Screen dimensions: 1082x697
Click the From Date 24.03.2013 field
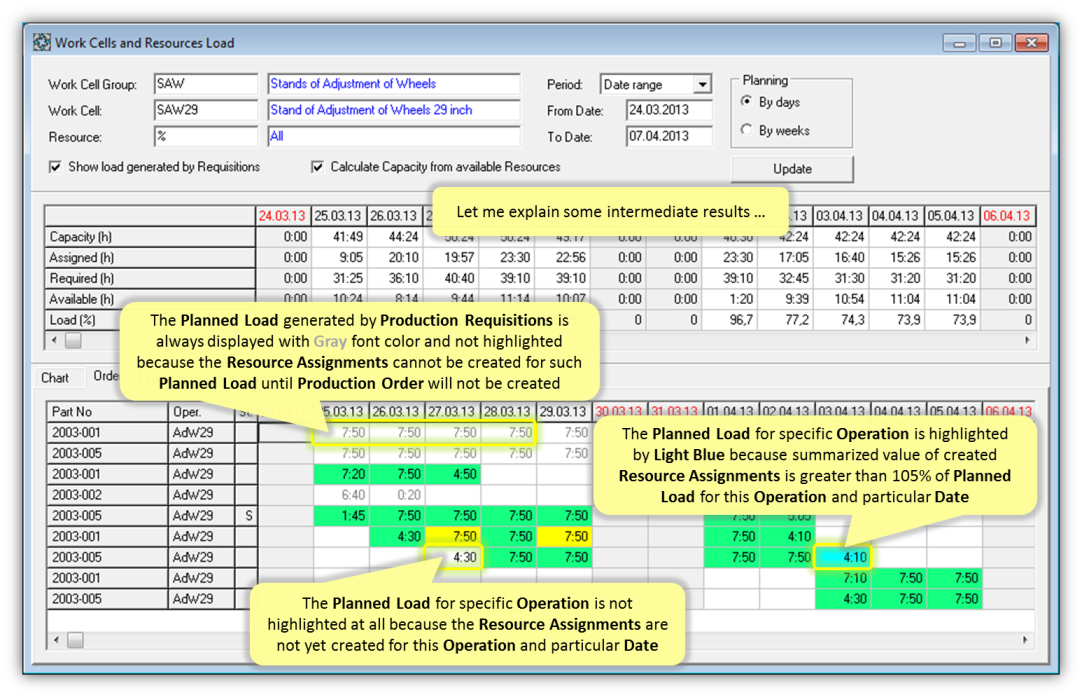coord(669,110)
